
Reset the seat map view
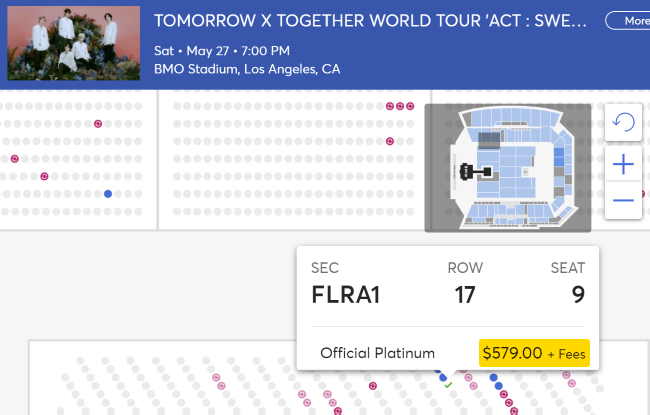623,122
